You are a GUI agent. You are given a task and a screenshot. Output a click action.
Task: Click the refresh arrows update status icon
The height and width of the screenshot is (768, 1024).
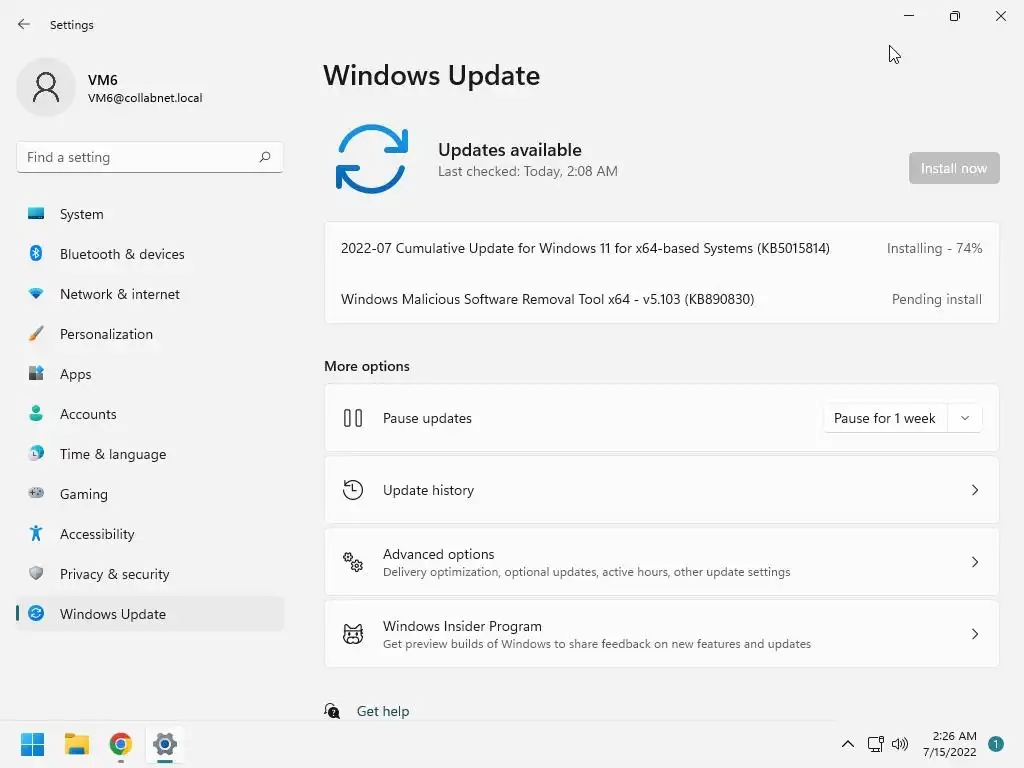pos(372,159)
